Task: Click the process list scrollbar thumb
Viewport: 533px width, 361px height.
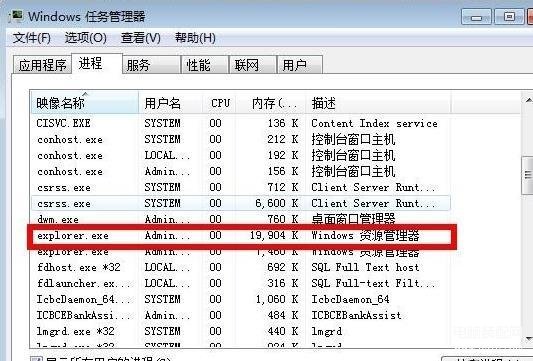Action: tap(528, 175)
